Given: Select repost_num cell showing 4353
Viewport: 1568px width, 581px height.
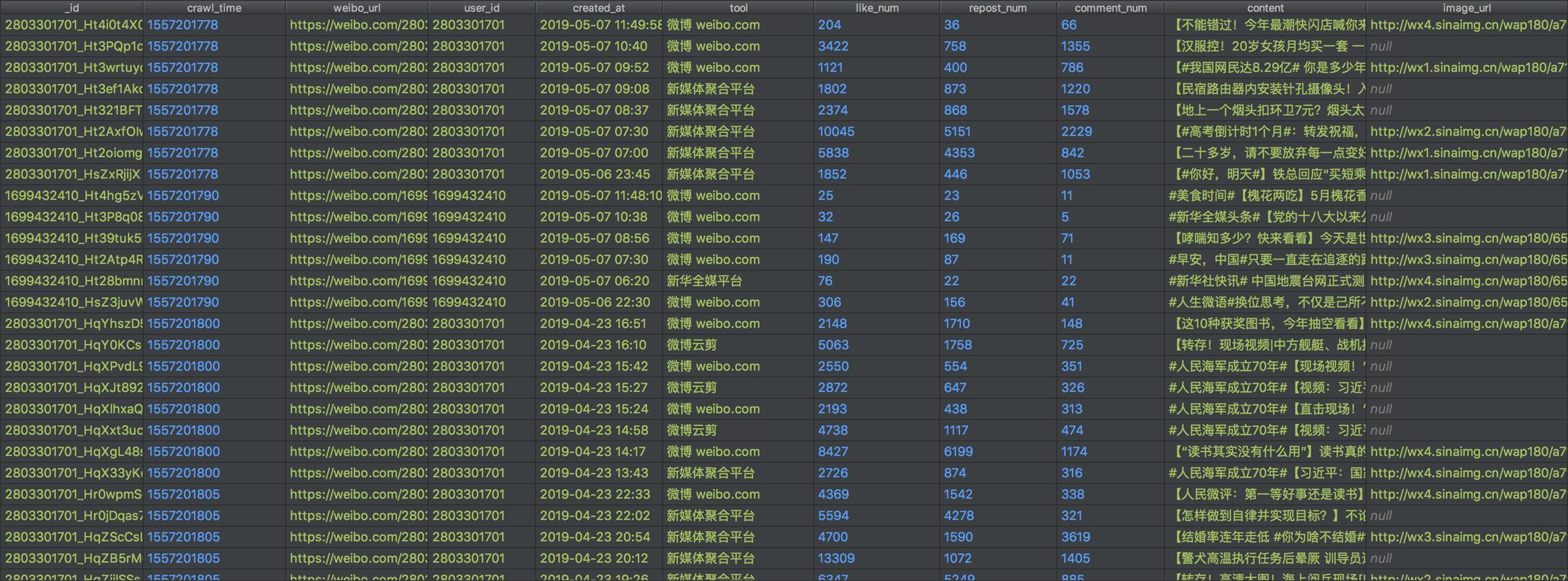Looking at the screenshot, I should [998, 153].
